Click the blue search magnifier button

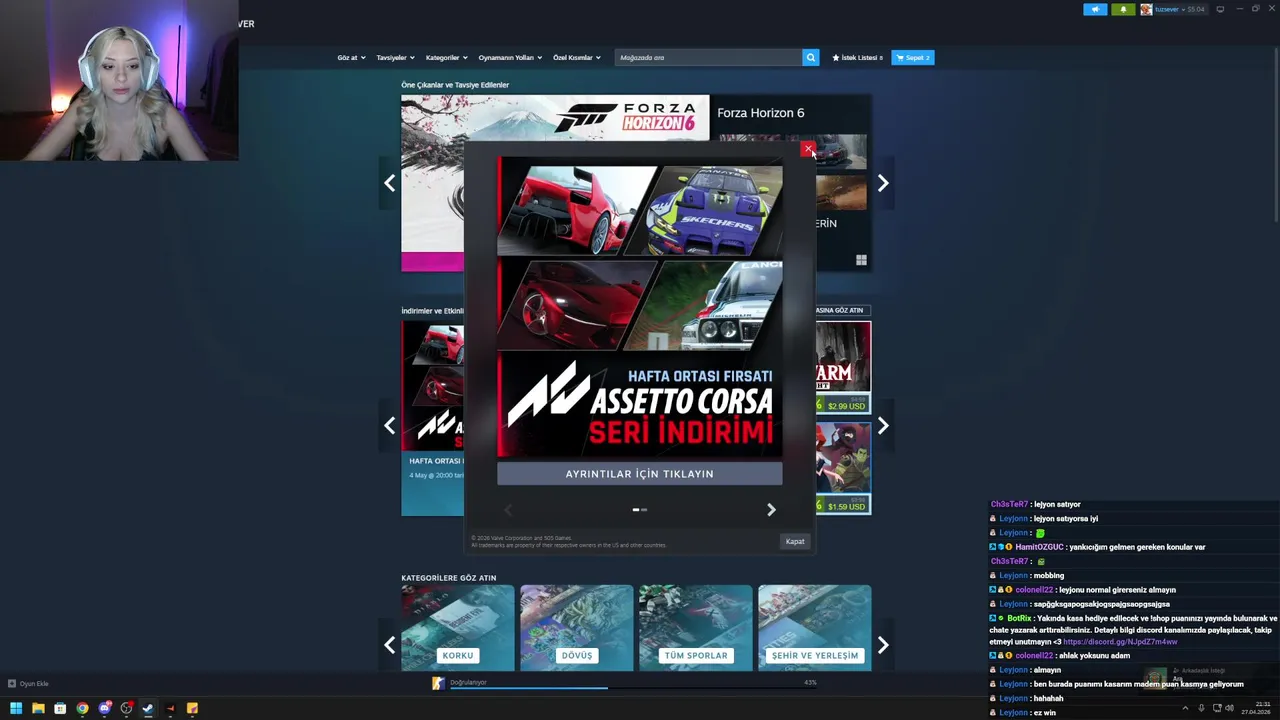[811, 58]
